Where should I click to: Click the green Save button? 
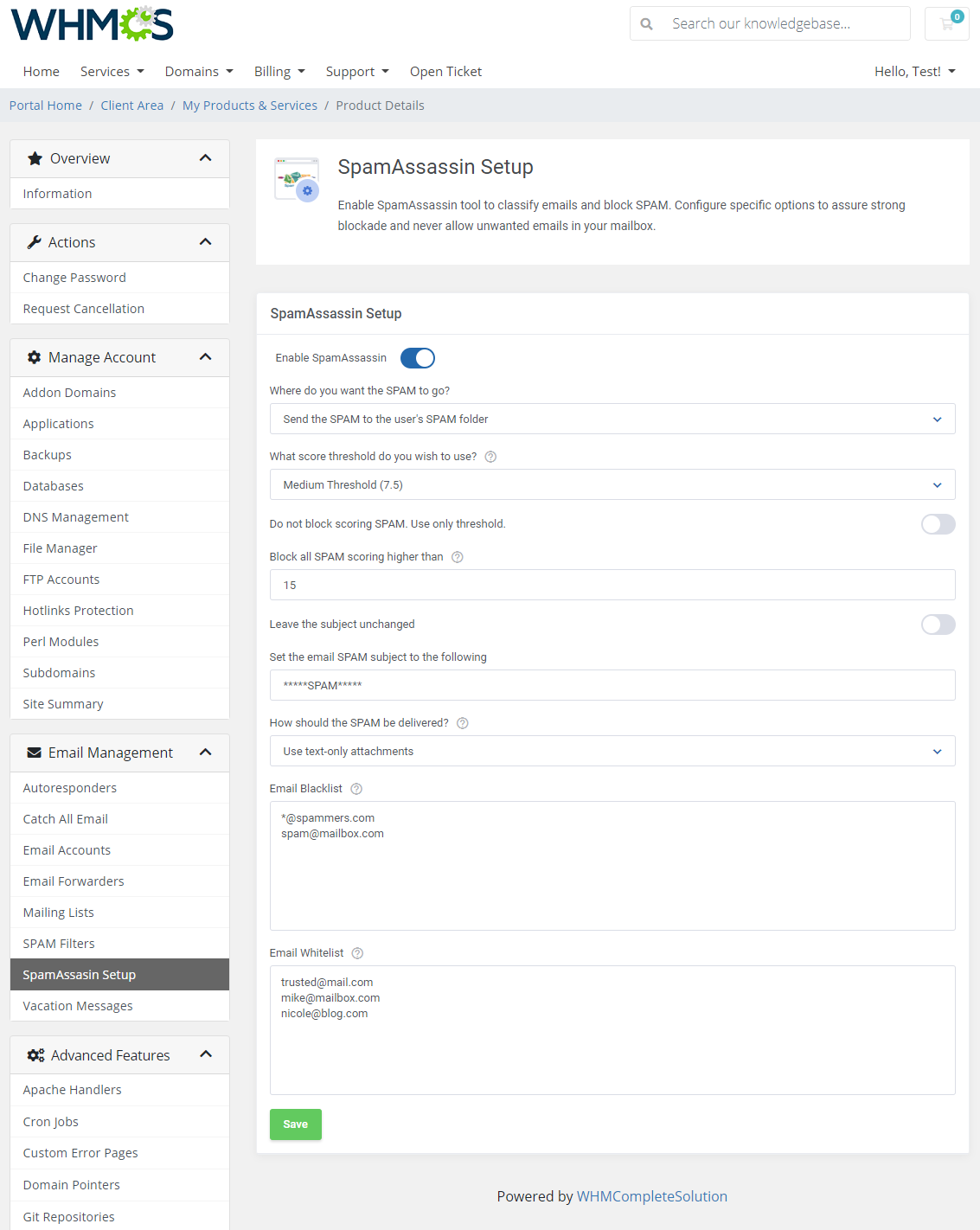pyautogui.click(x=296, y=1124)
